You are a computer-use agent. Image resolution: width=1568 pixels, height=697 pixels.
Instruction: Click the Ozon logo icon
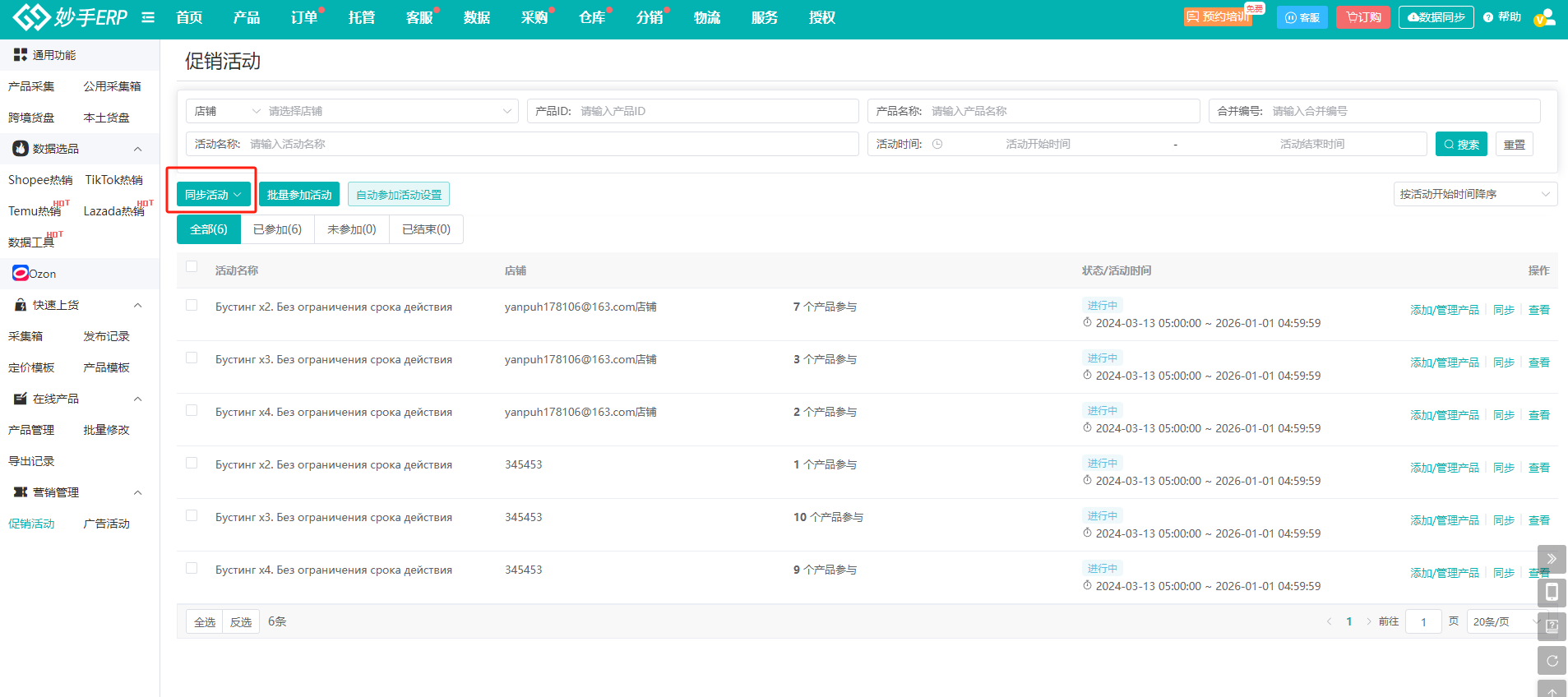(x=21, y=273)
